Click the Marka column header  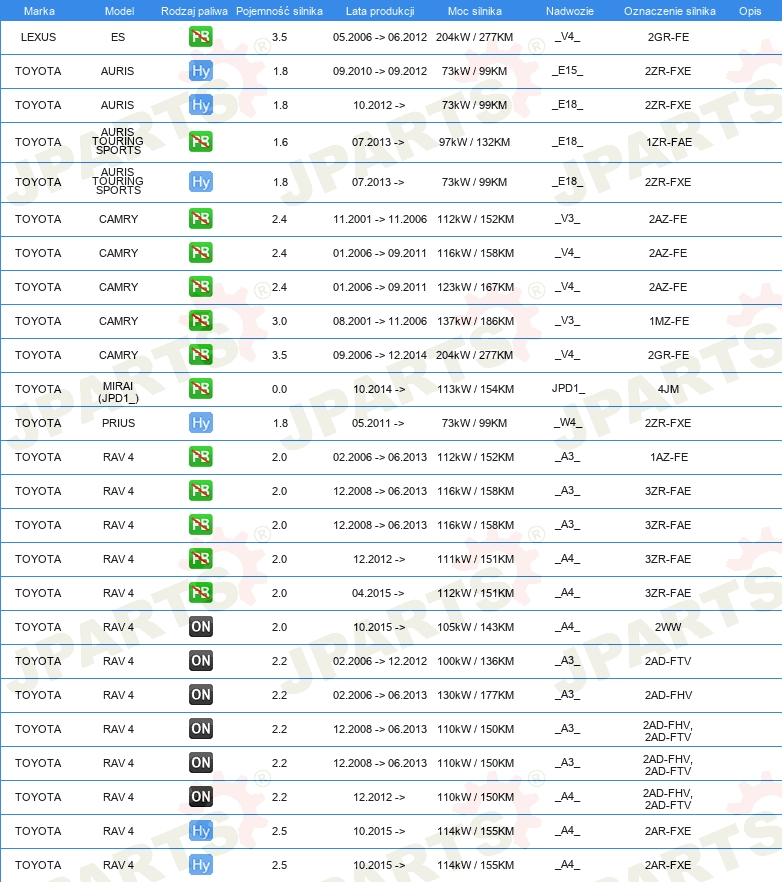39,11
